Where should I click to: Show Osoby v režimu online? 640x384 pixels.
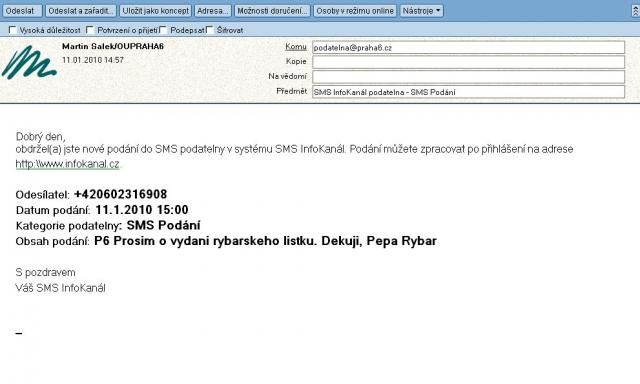(355, 11)
